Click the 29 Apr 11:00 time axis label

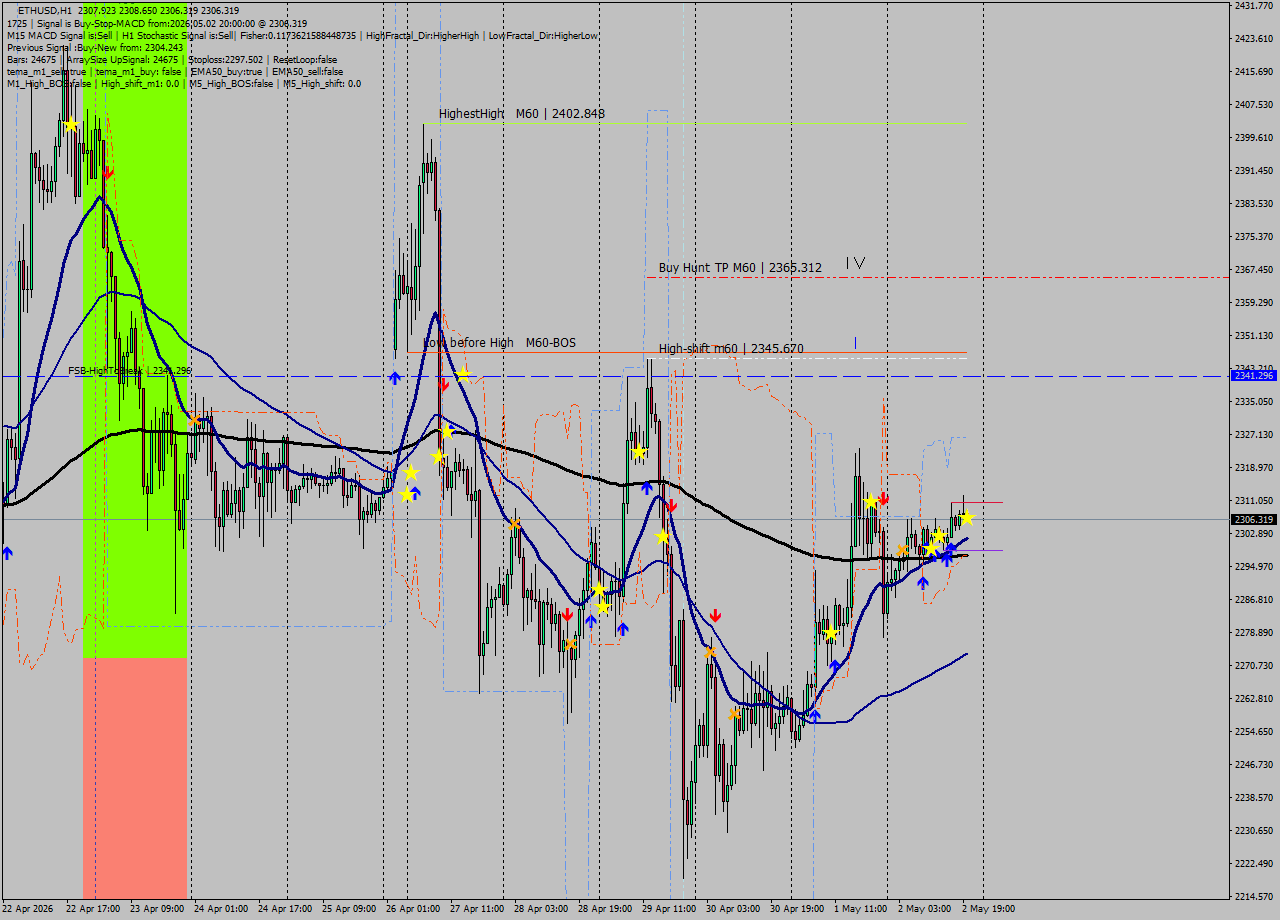tap(669, 909)
